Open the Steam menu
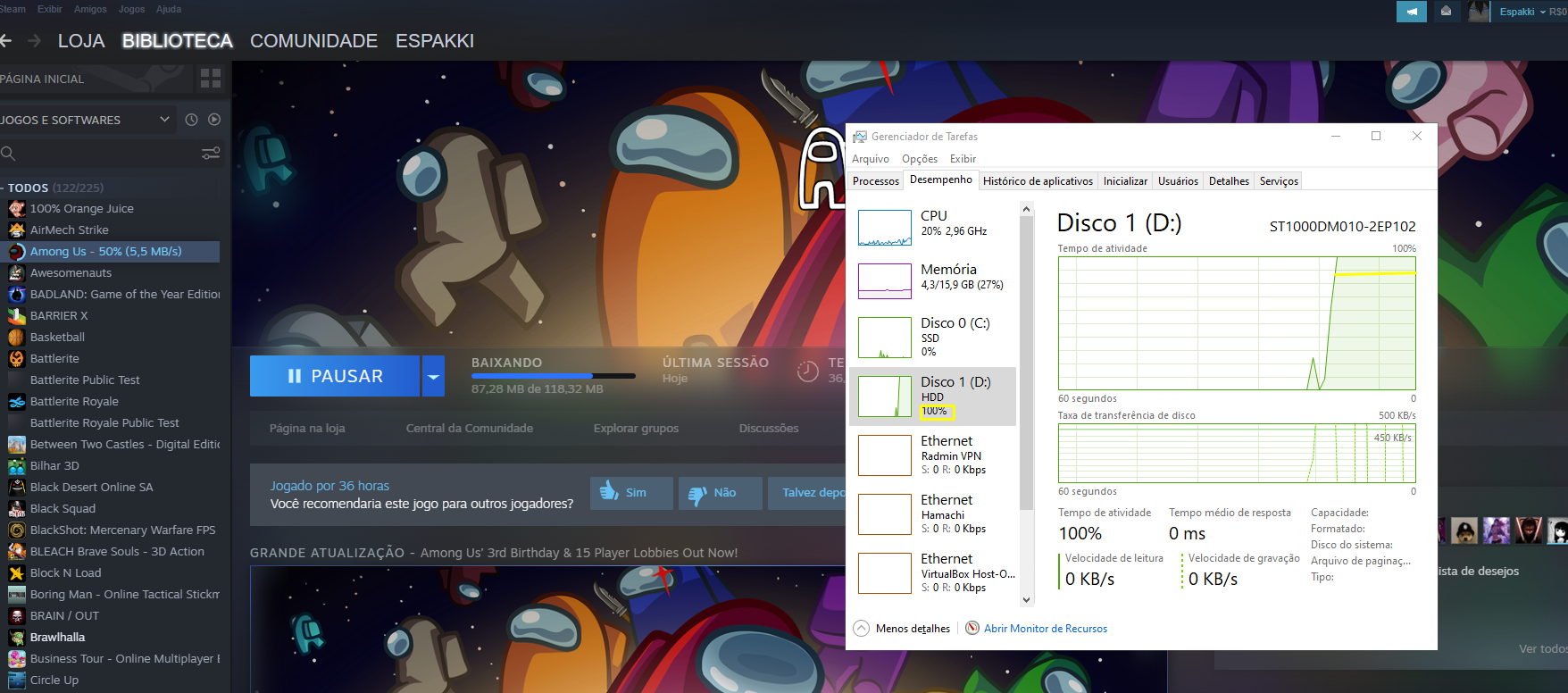1568x693 pixels. coord(13,9)
